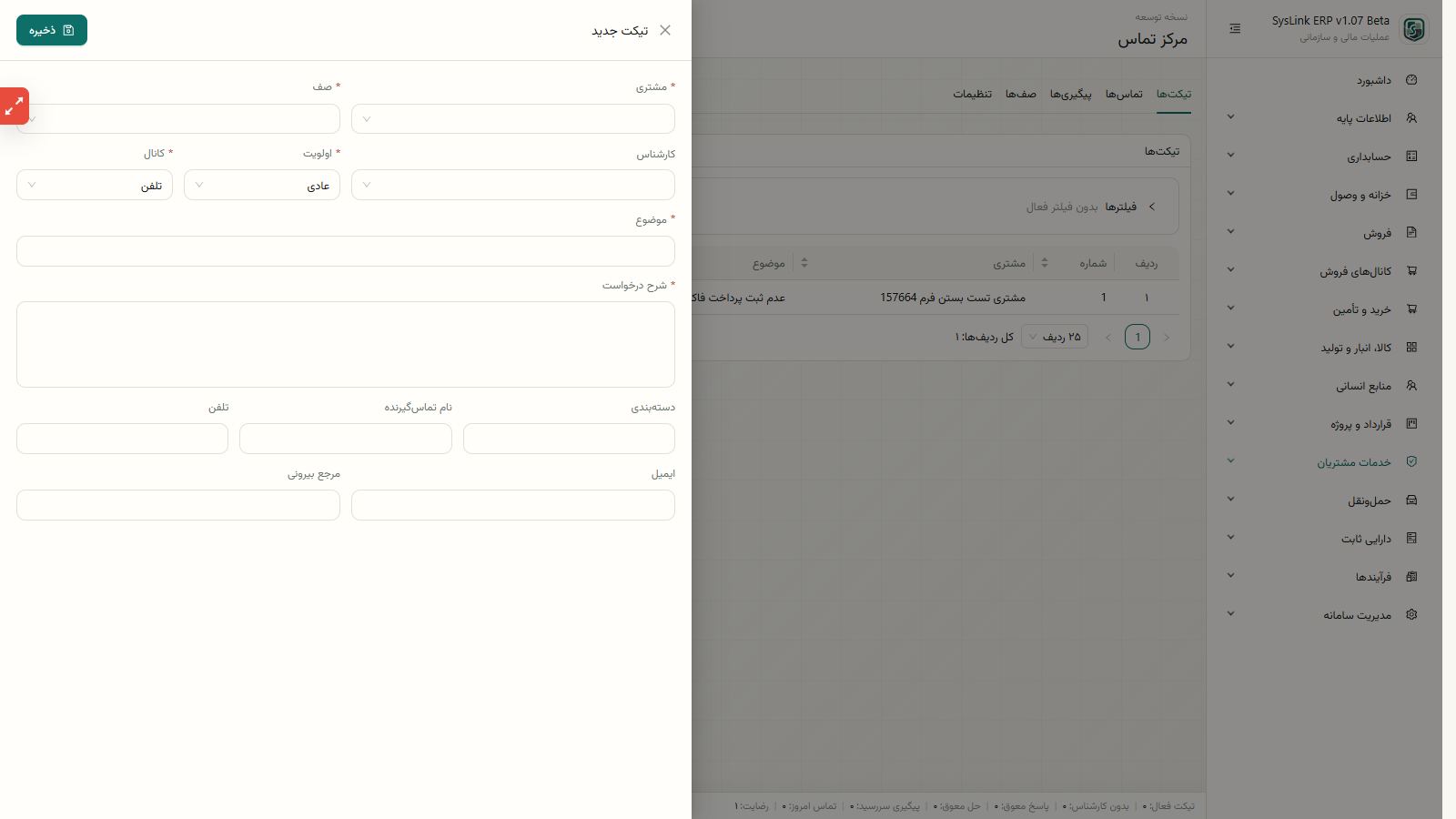
Task: Click the خرید و تأمین cart icon
Action: click(1411, 309)
